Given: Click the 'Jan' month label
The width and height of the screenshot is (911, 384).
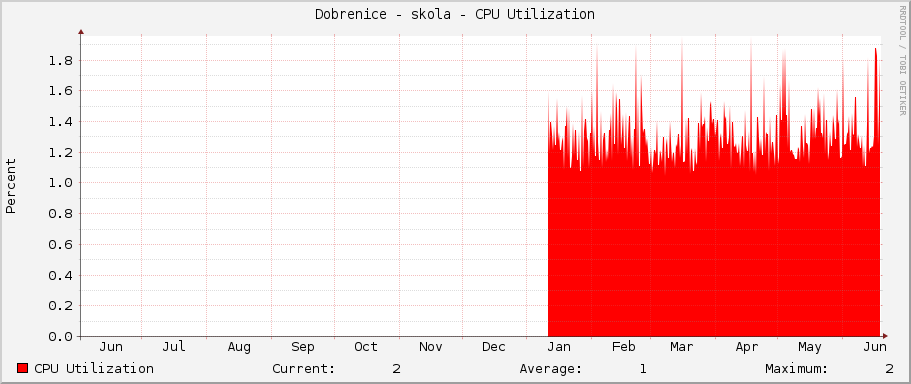Looking at the screenshot, I should pos(559,347).
